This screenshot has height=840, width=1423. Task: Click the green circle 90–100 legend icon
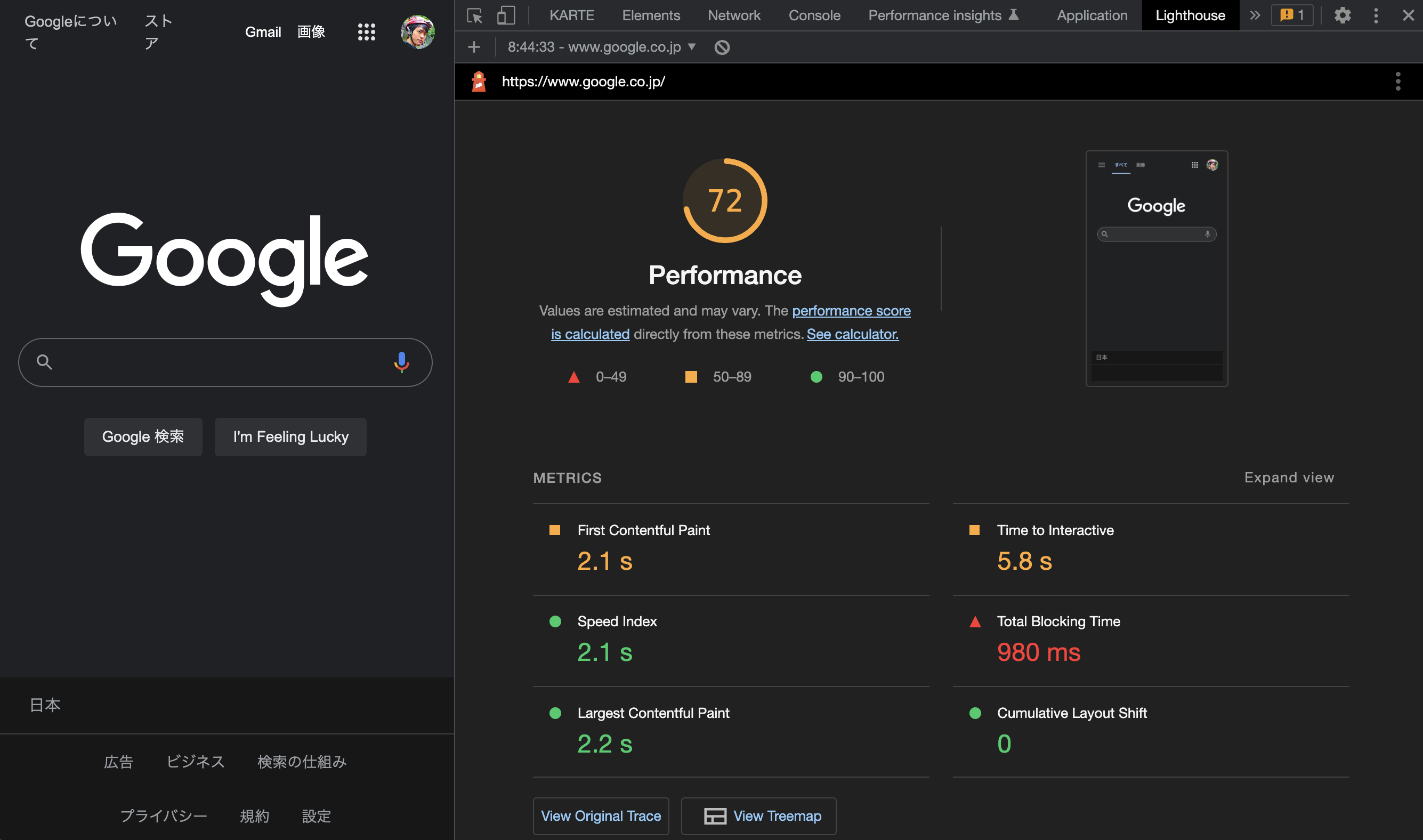click(x=816, y=377)
